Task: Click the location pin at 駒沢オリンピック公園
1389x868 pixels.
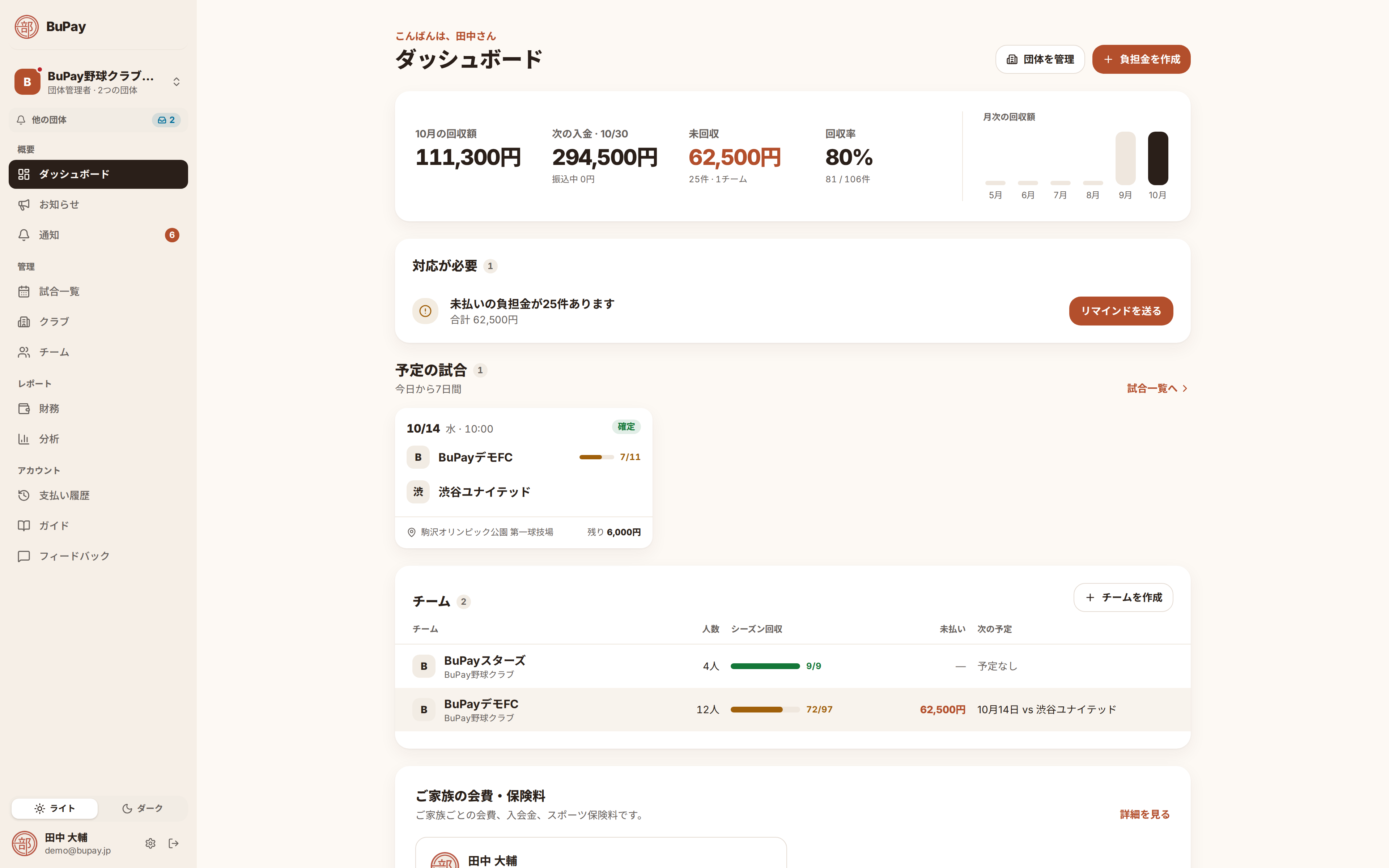Action: [x=412, y=532]
